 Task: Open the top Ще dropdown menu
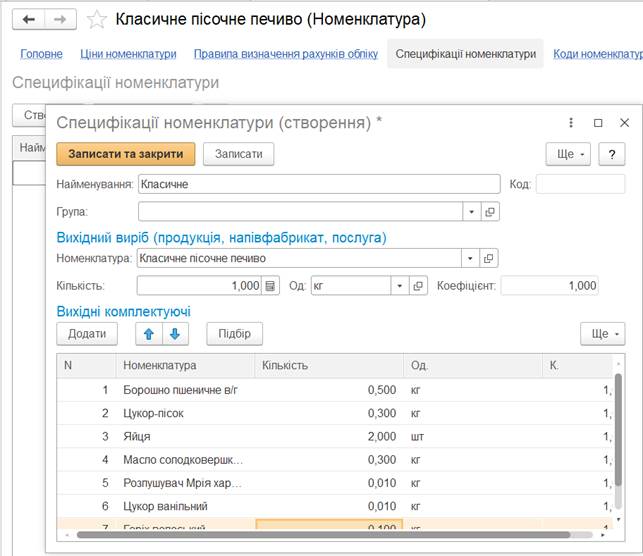pos(567,154)
